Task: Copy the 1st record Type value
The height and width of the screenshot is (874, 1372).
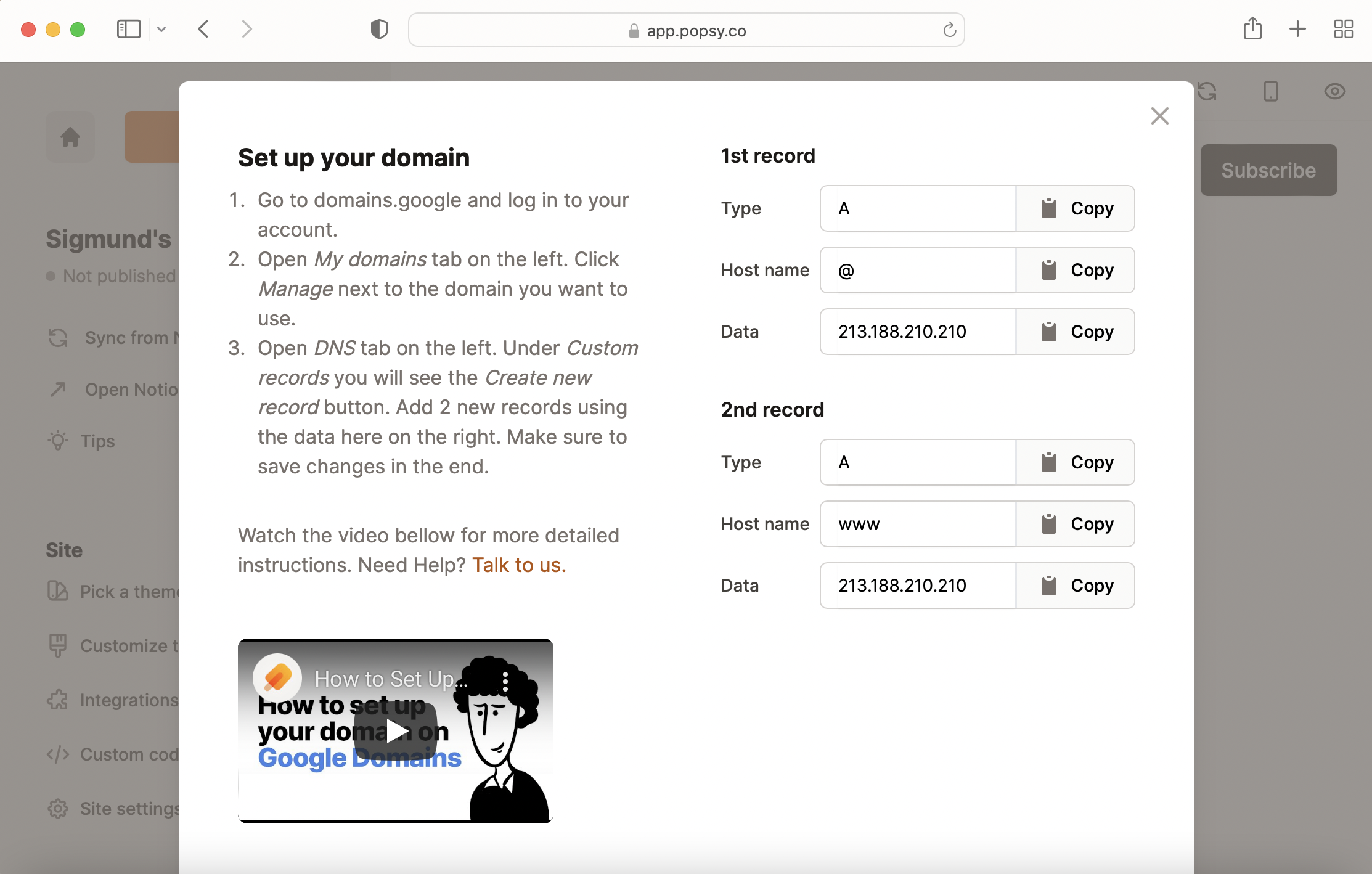Action: click(x=1075, y=208)
